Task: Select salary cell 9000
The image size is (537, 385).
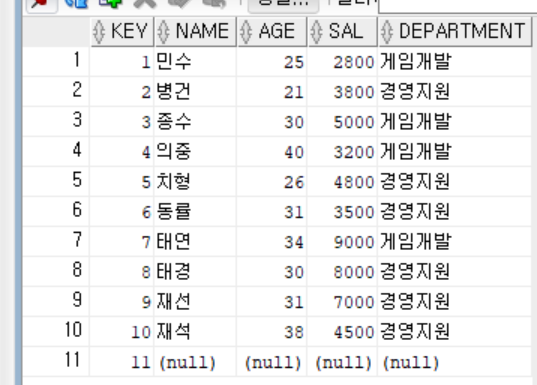Action: click(342, 242)
